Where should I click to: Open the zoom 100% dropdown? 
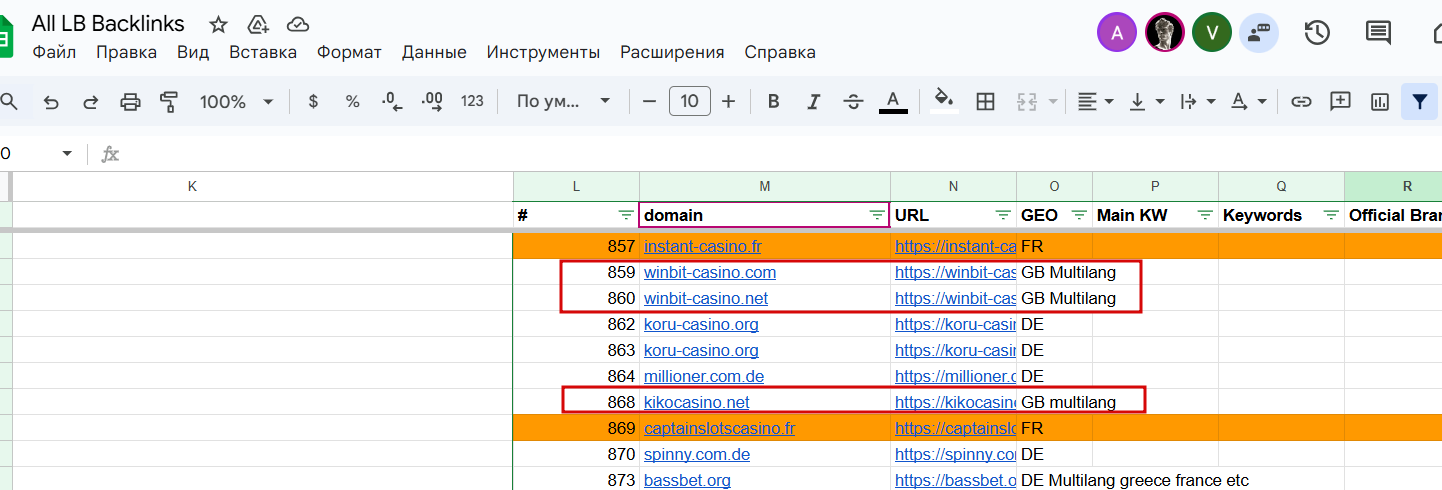coord(236,101)
